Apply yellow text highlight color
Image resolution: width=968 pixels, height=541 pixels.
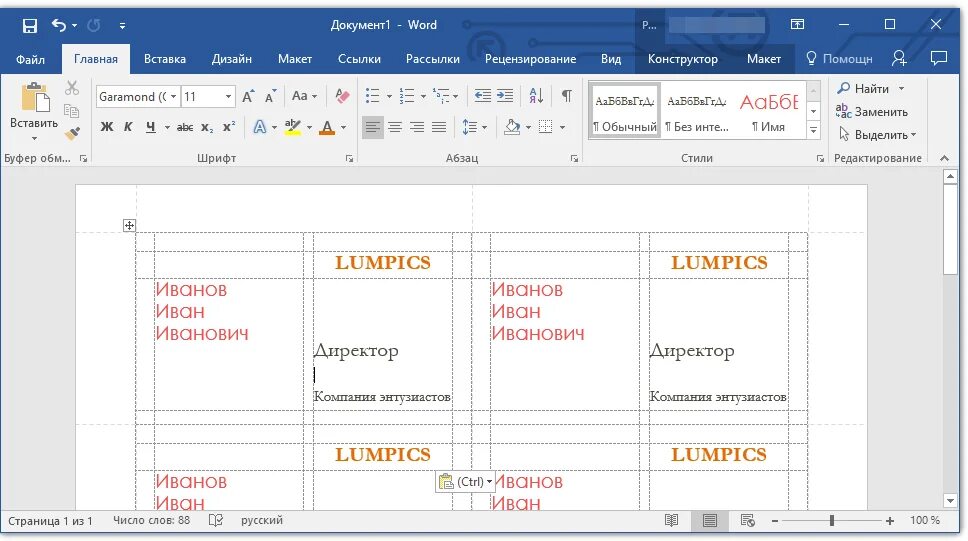(x=293, y=127)
